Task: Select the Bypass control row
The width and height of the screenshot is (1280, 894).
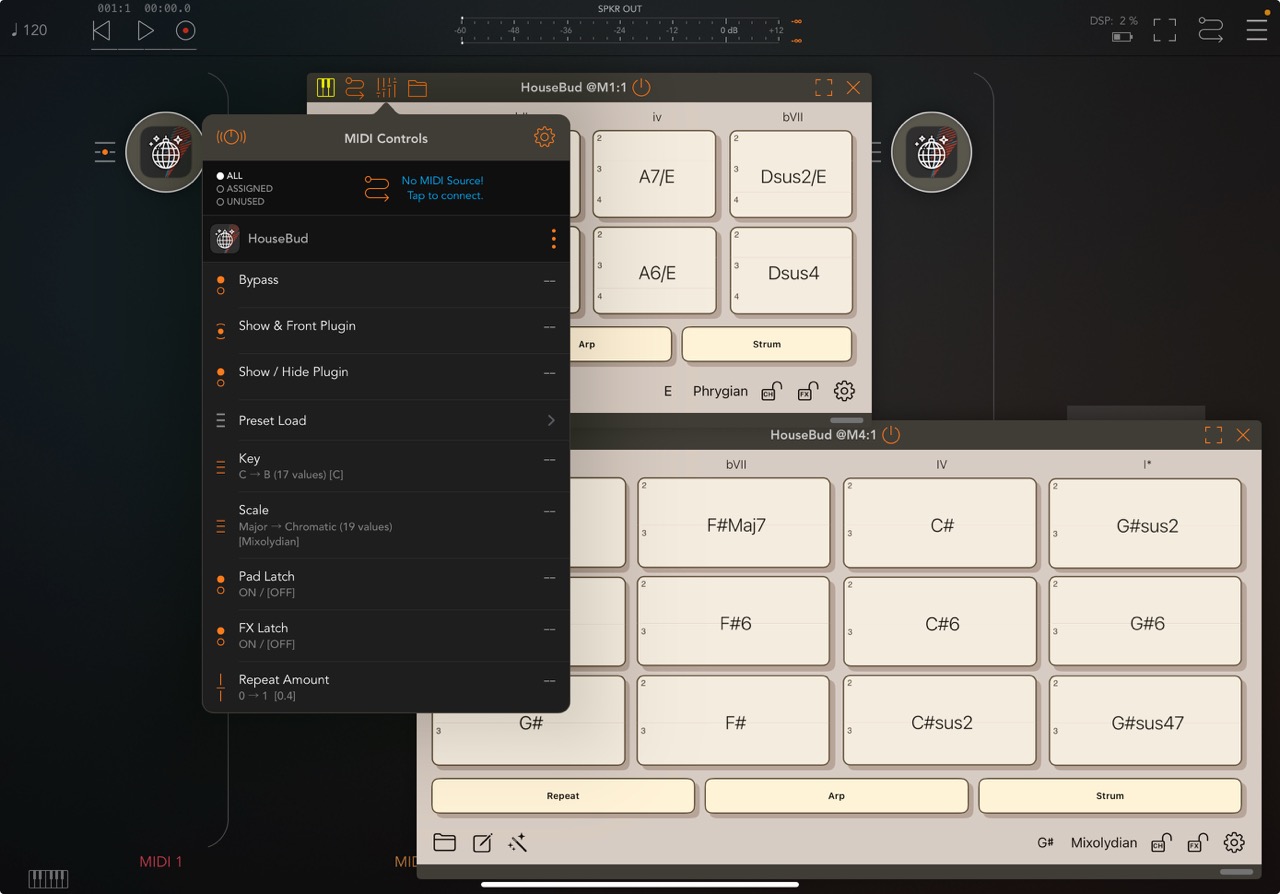Action: [x=386, y=285]
